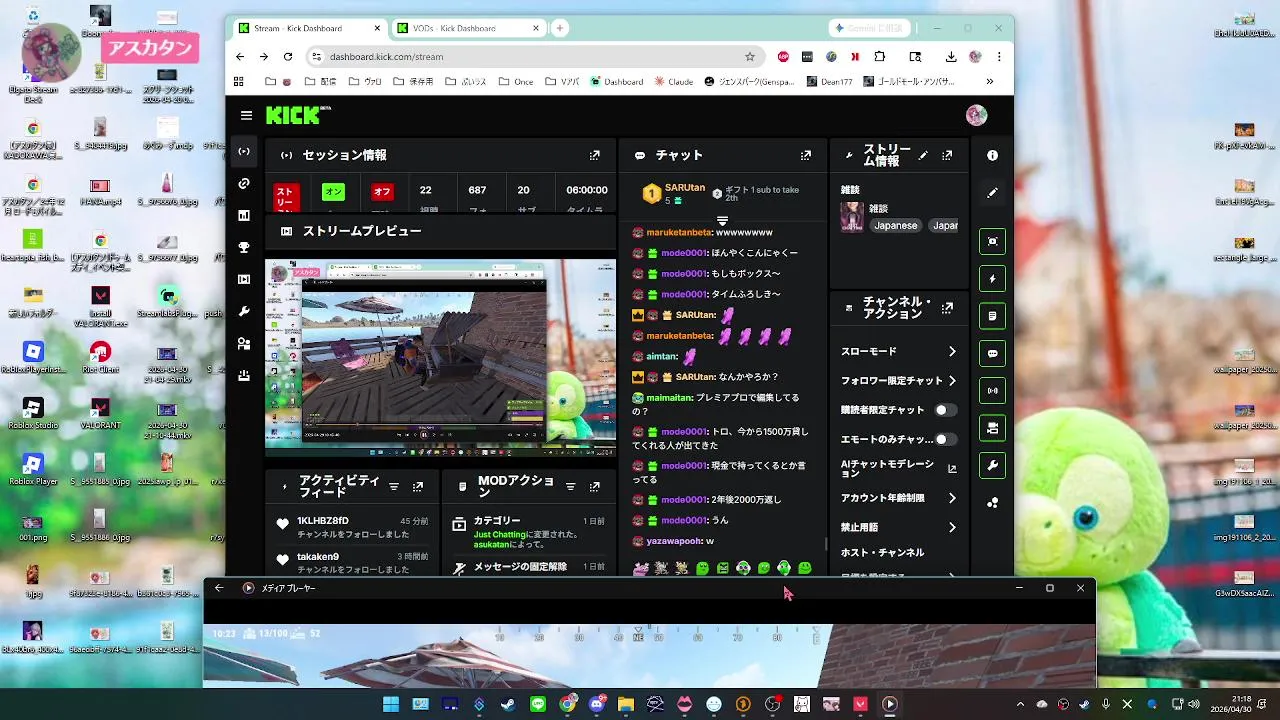This screenshot has width=1280, height=720.
Task: Click the pencil edit icon in right toolbar
Action: click(x=992, y=193)
